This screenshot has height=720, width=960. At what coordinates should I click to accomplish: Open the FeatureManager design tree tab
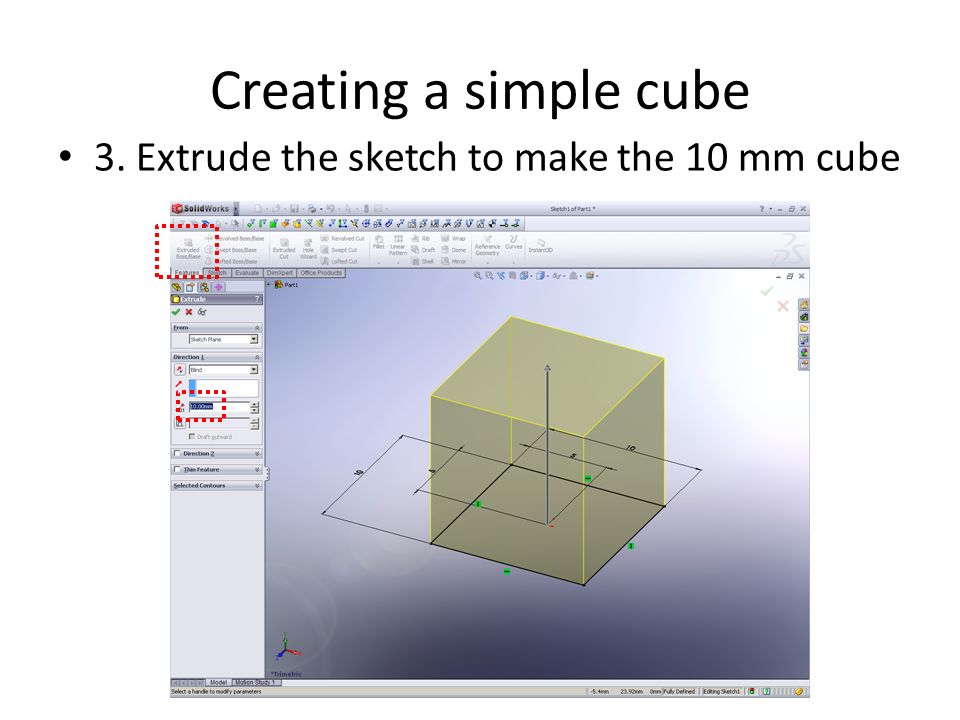178,287
